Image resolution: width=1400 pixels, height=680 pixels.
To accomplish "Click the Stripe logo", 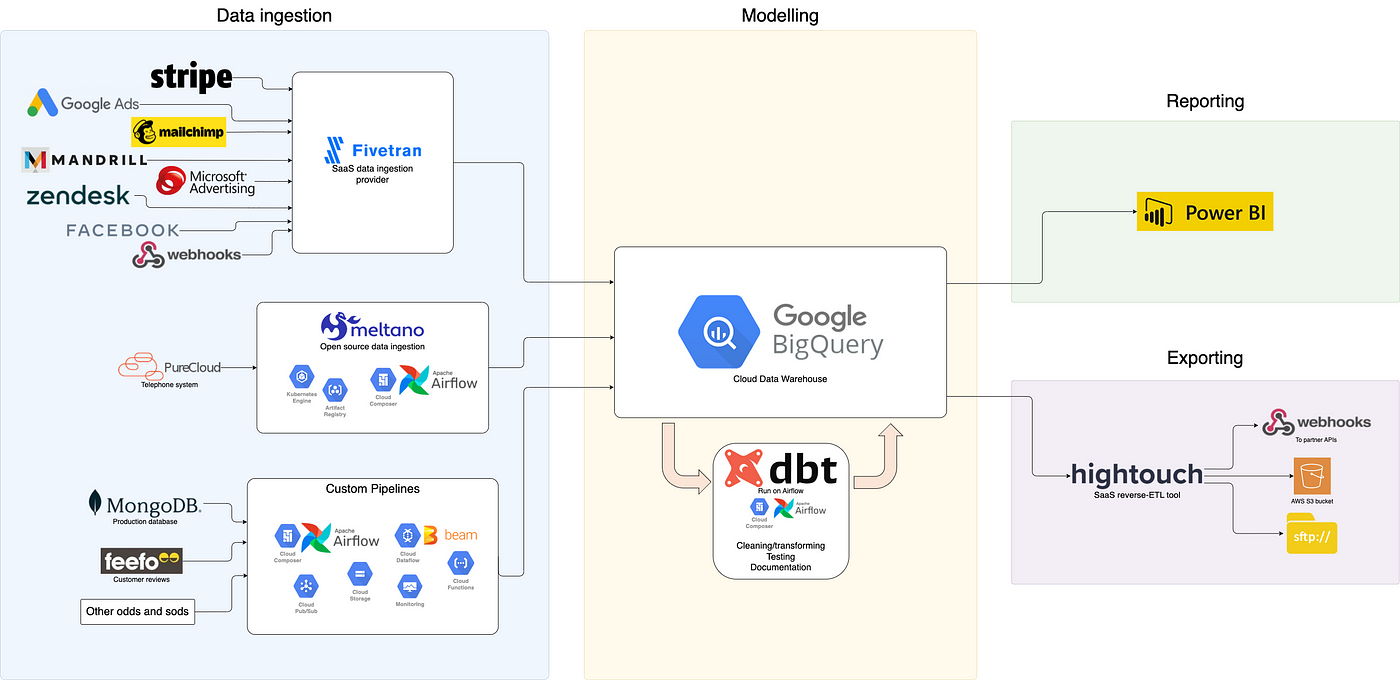I will [191, 78].
